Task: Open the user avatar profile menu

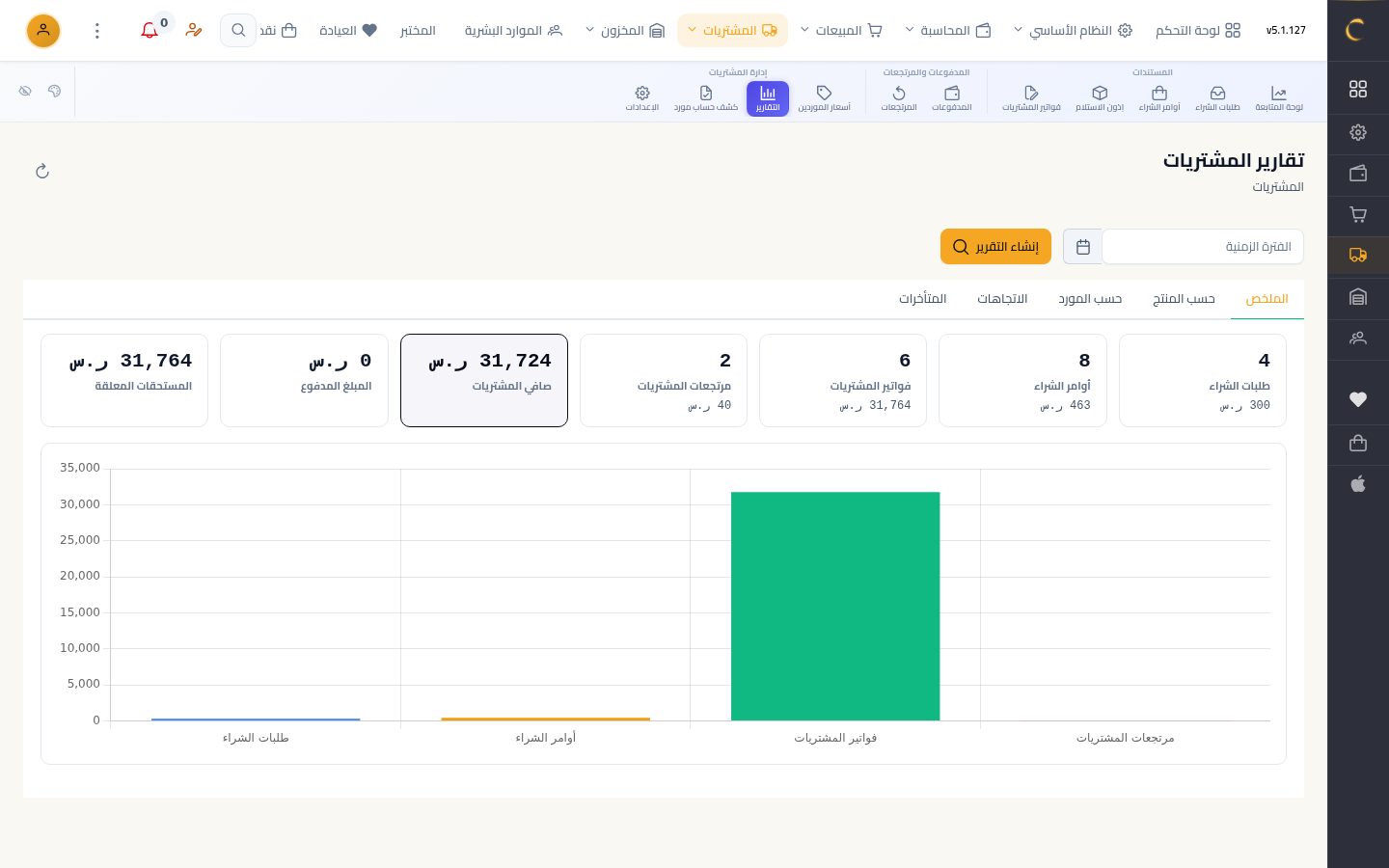Action: click(x=43, y=30)
